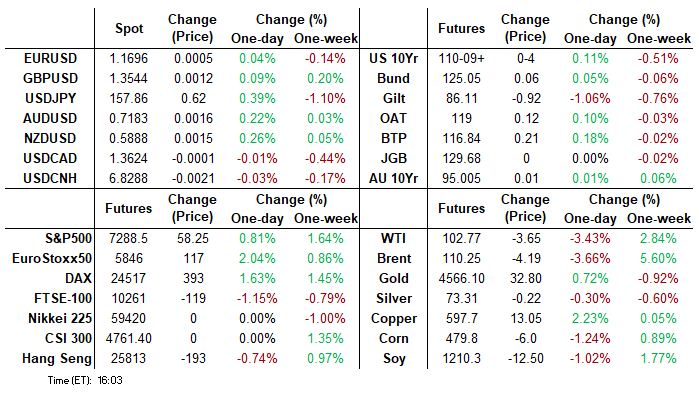Click the S&P500 futures value 7288.5
The image size is (699, 399).
click(128, 239)
